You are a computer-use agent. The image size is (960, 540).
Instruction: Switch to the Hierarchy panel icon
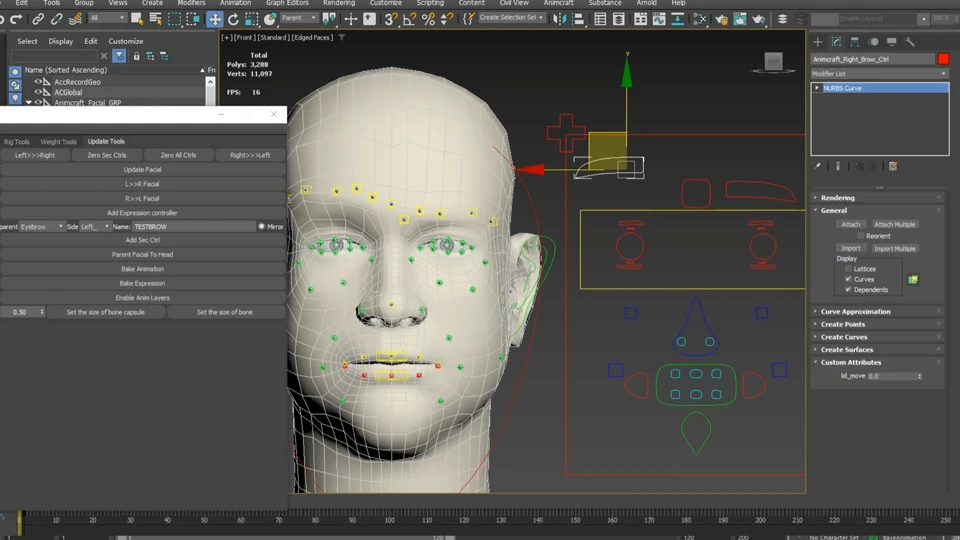tap(855, 42)
